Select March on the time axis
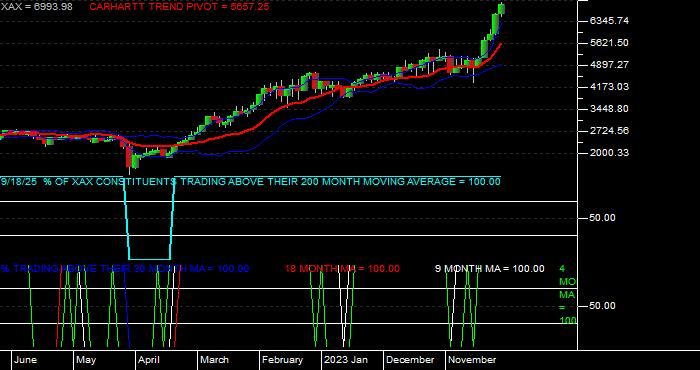Viewport: 700px width, 370px height. [214, 360]
